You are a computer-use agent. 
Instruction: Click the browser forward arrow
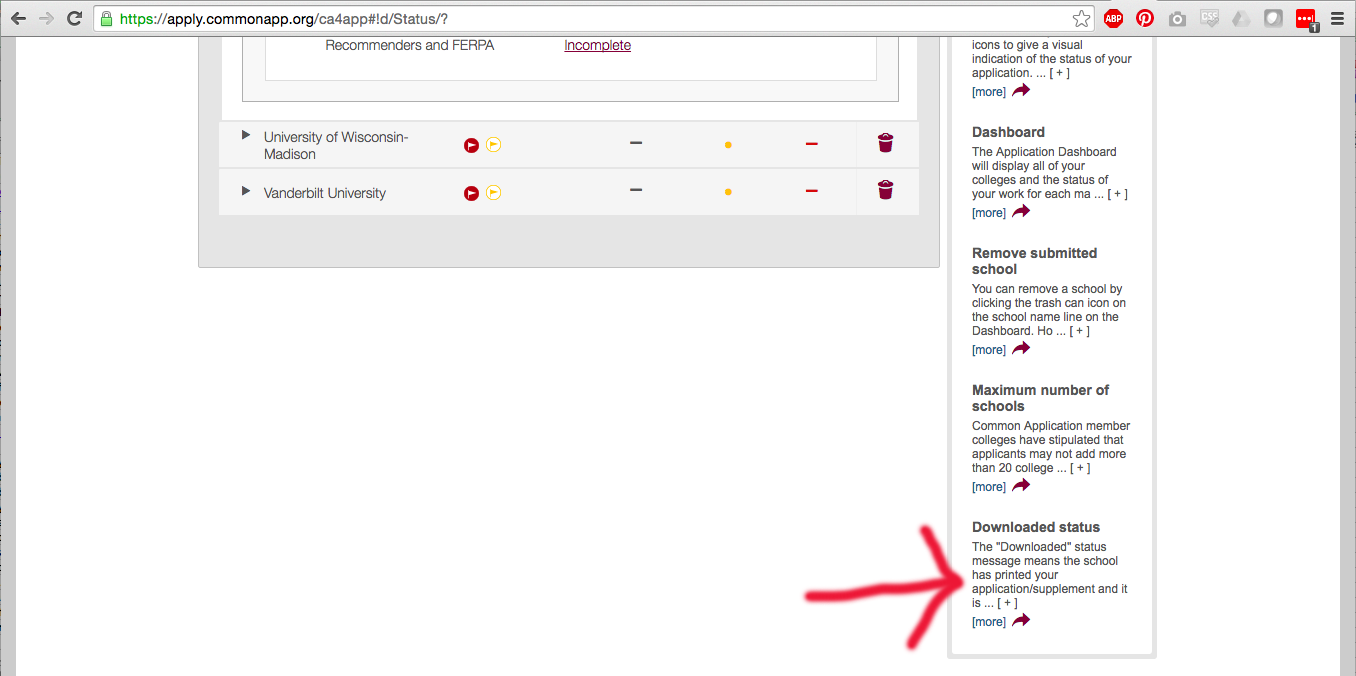(x=46, y=18)
